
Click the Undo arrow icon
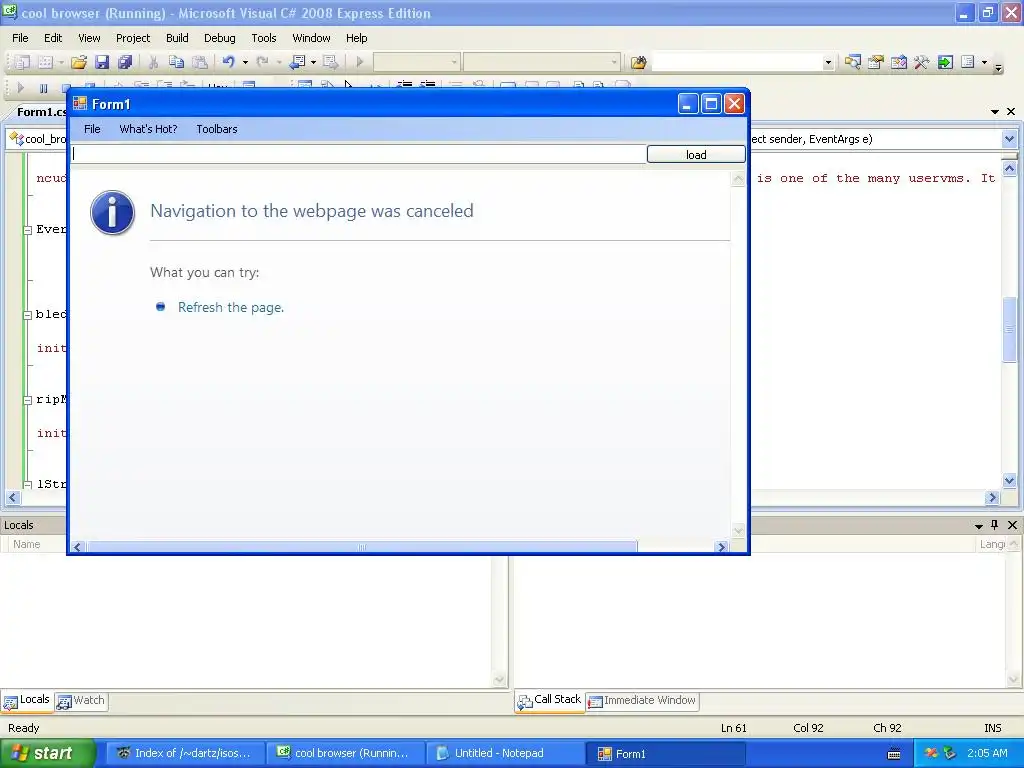(229, 62)
